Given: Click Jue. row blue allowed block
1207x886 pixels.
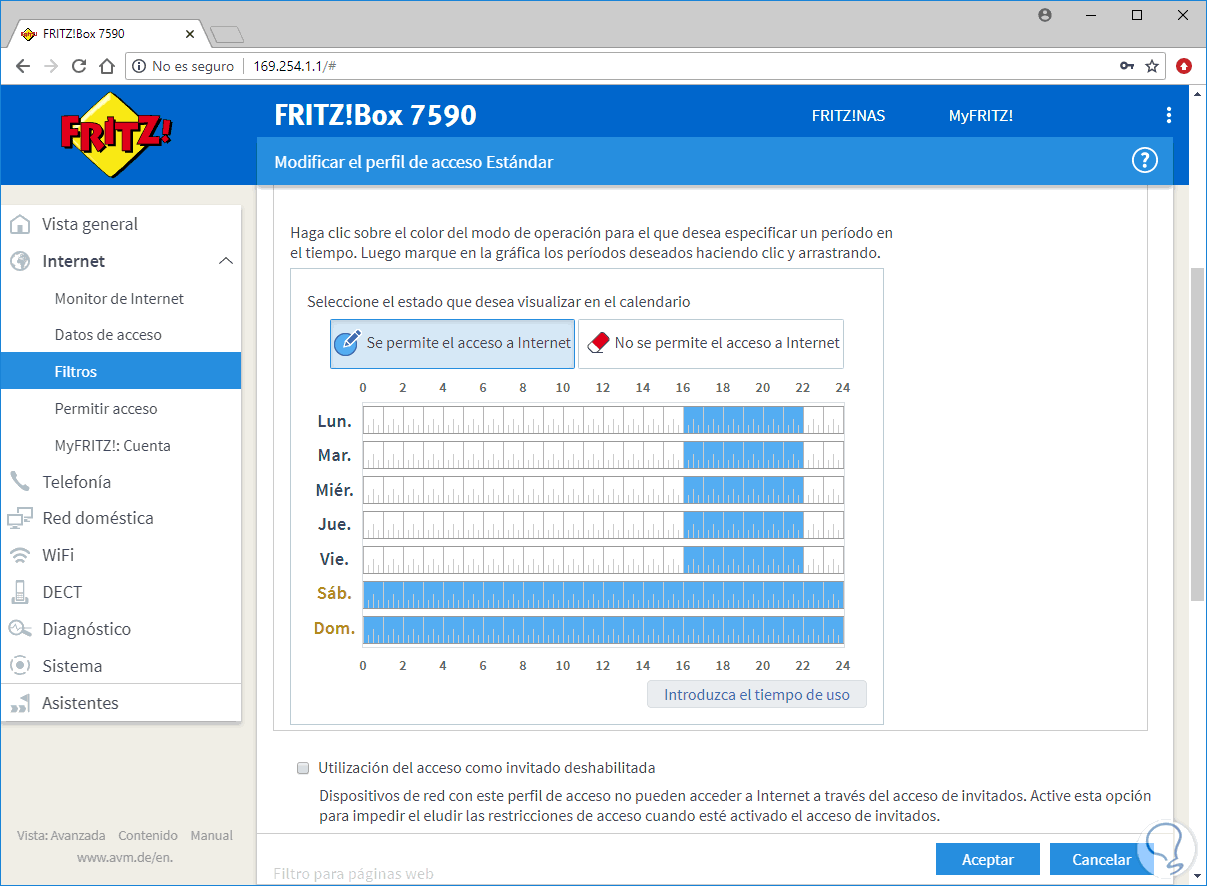Looking at the screenshot, I should click(743, 524).
